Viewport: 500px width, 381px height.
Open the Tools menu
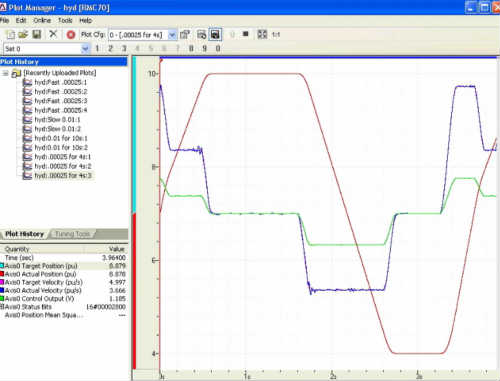pos(65,21)
